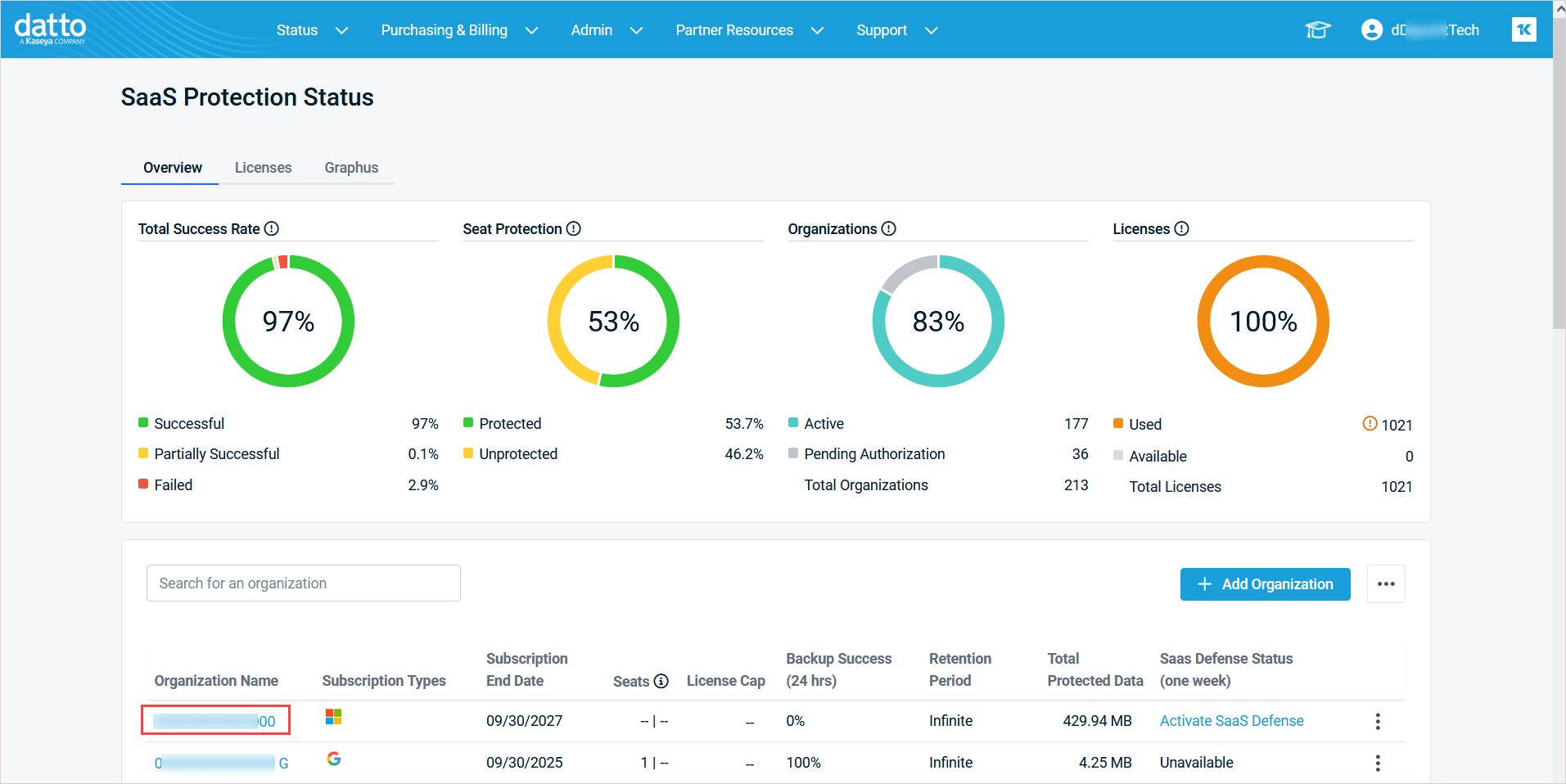1566x784 pixels.
Task: Expand the Status dropdown menu
Action: 312,30
